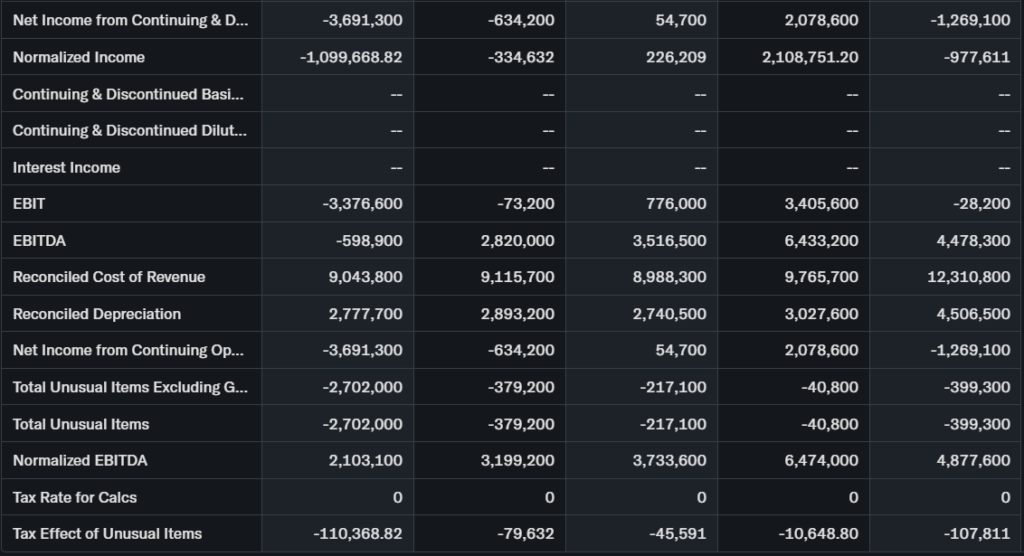The image size is (1024, 556).
Task: Click the Total Unusual Items Excluding G... label
Action: tap(130, 387)
